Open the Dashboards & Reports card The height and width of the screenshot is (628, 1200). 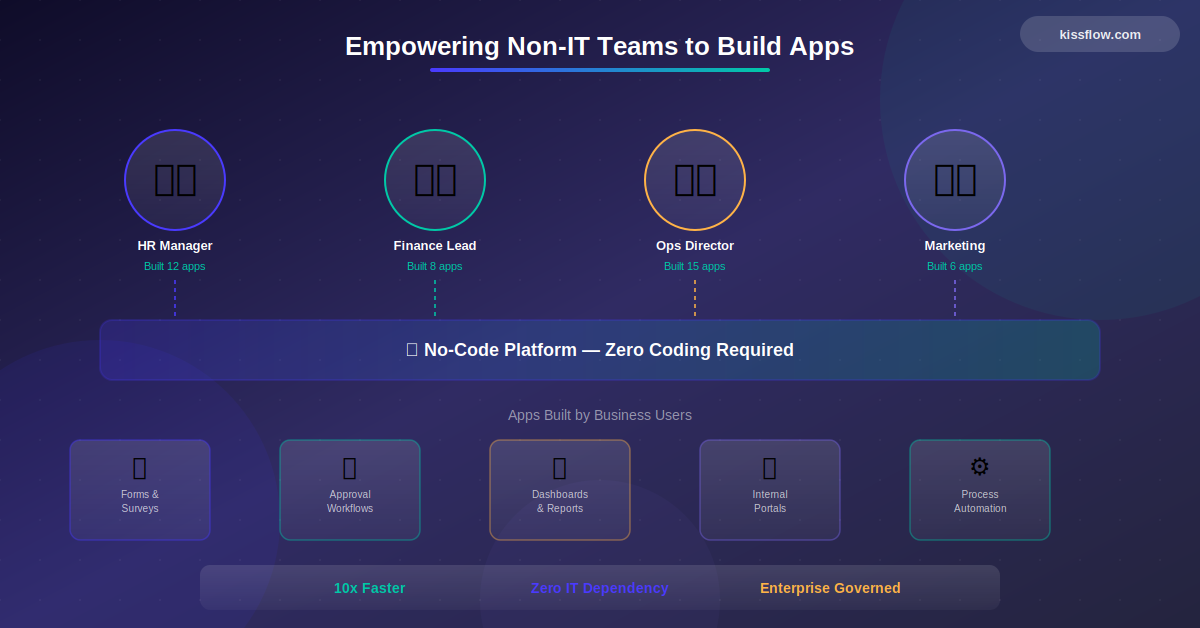point(560,490)
